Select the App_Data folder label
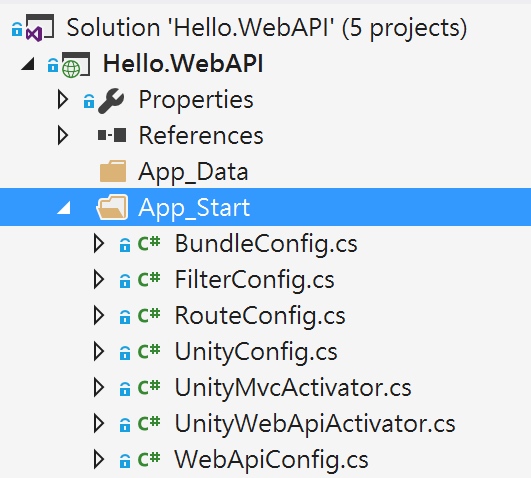 193,172
